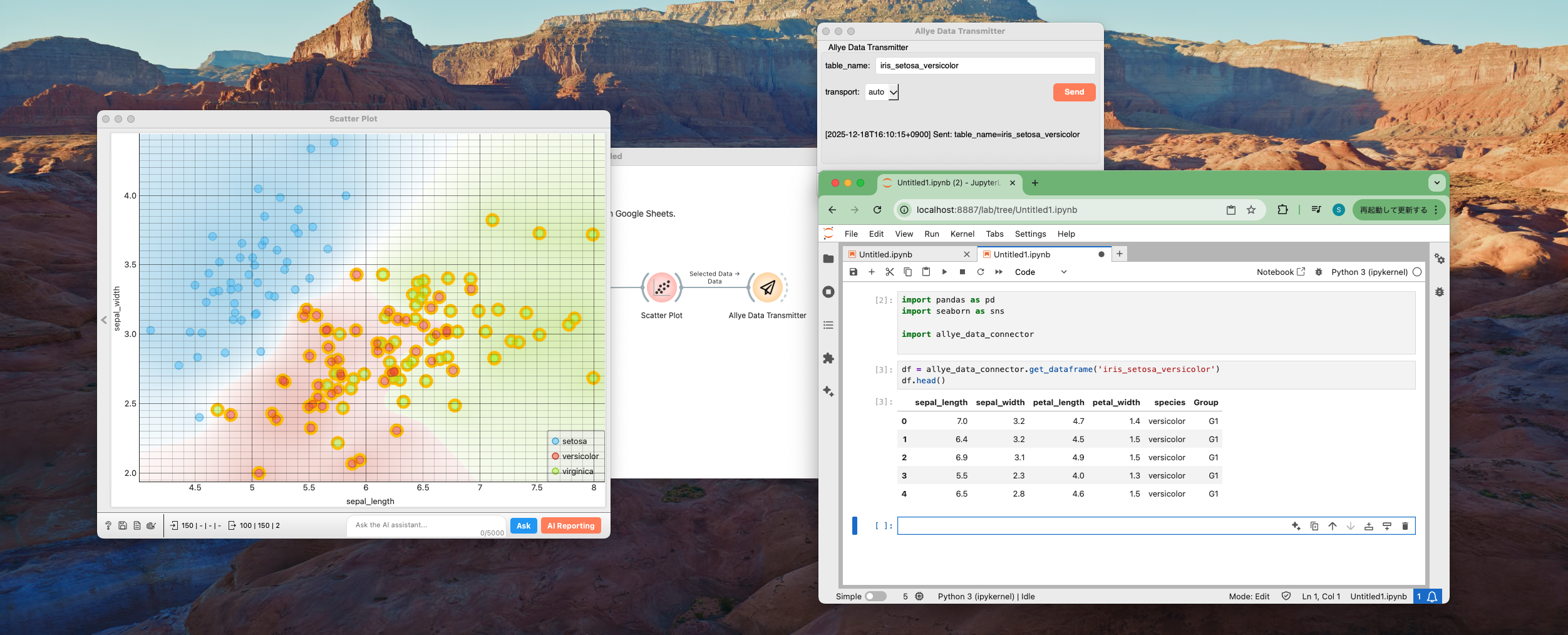The height and width of the screenshot is (635, 1568).
Task: Open the extension manager puzzle icon
Action: tap(828, 358)
